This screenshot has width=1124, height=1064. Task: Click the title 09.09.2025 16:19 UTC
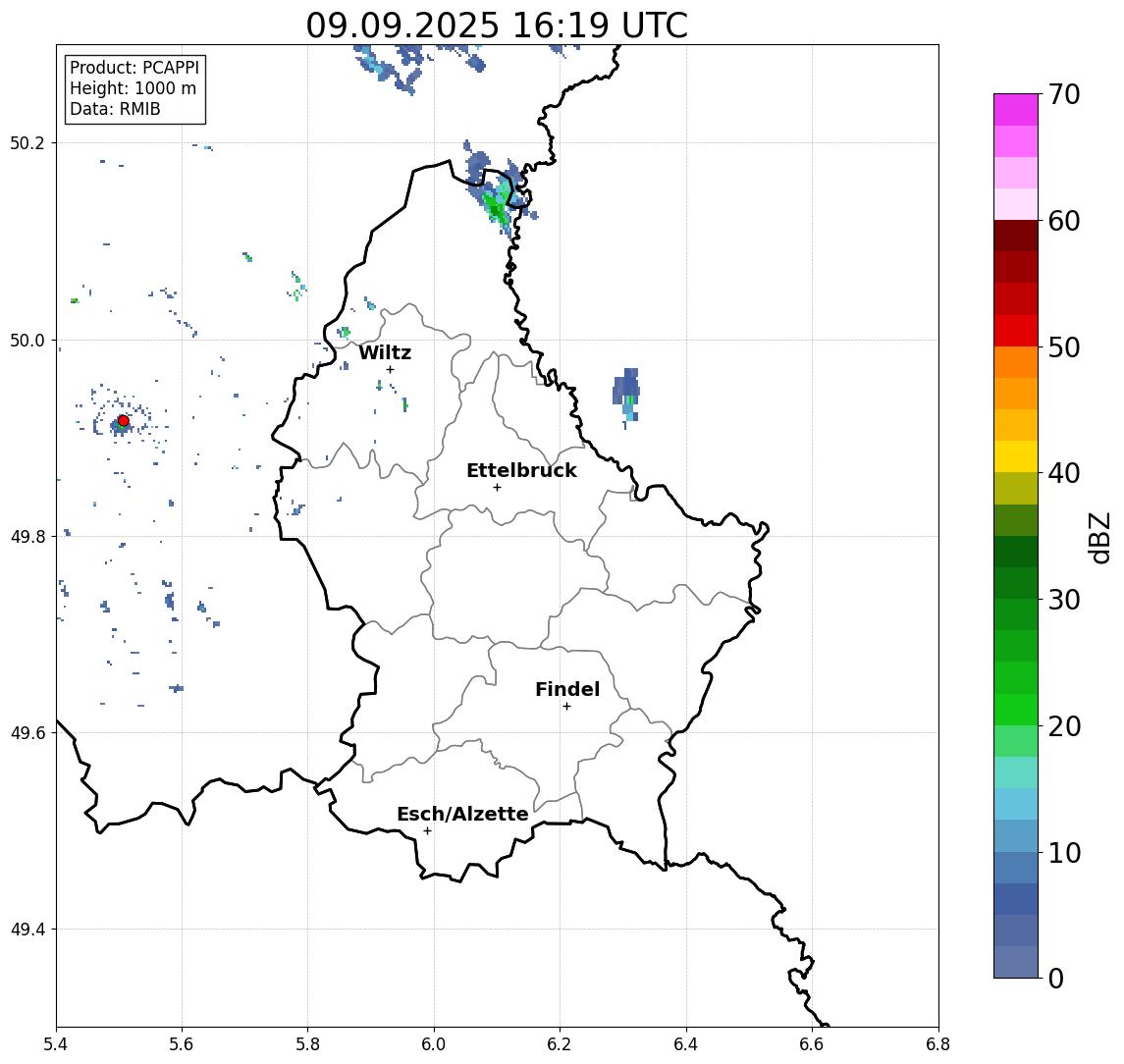click(497, 26)
